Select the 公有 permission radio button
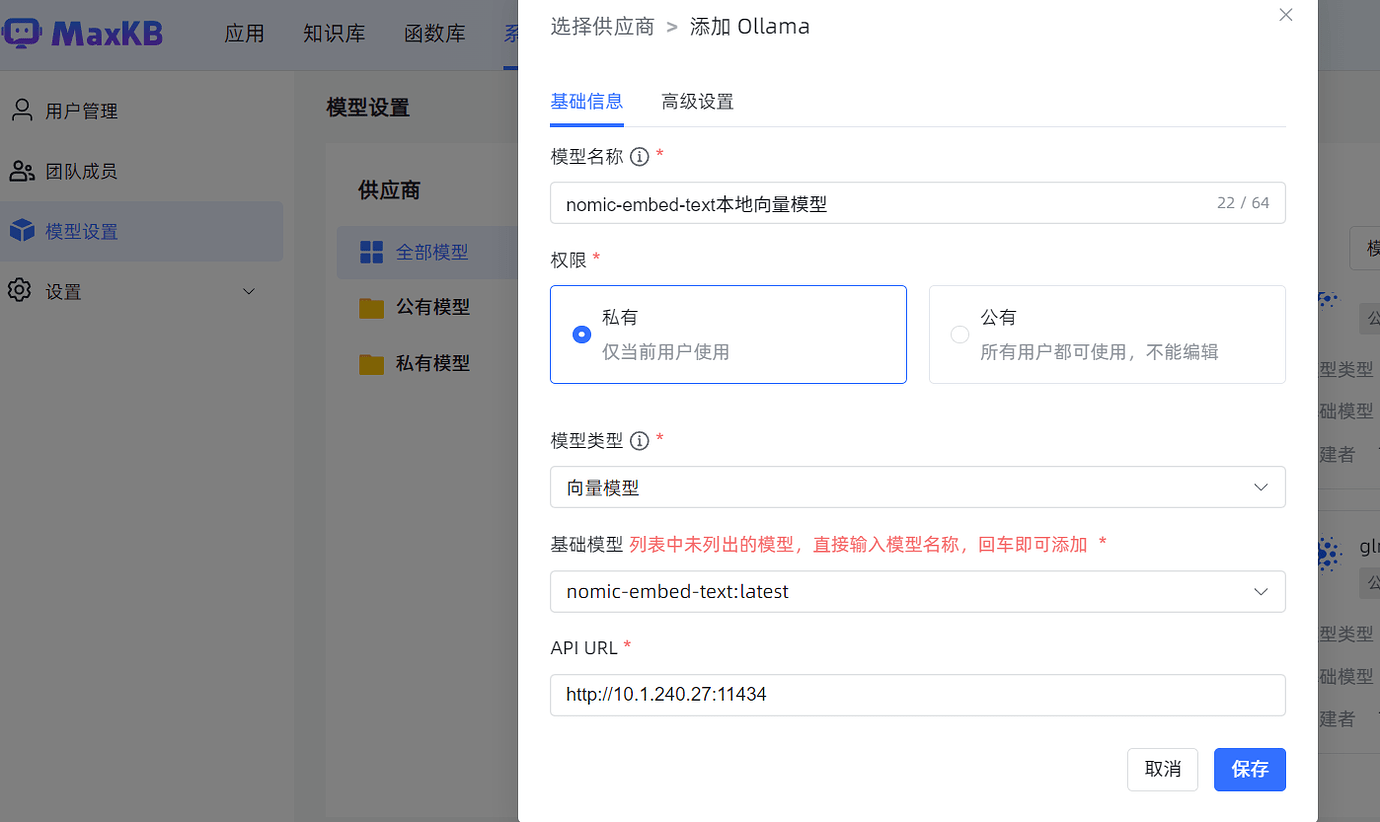The image size is (1380, 822). [960, 335]
